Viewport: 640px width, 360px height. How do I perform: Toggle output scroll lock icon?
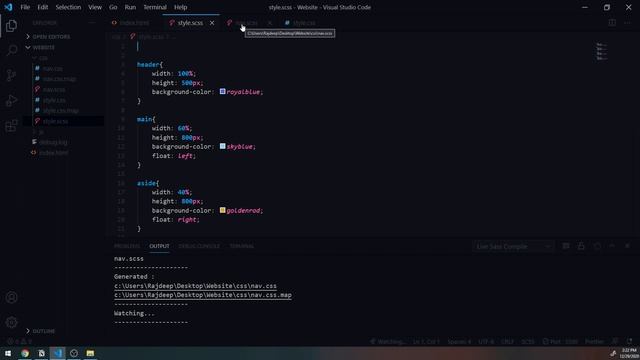tap(581, 246)
